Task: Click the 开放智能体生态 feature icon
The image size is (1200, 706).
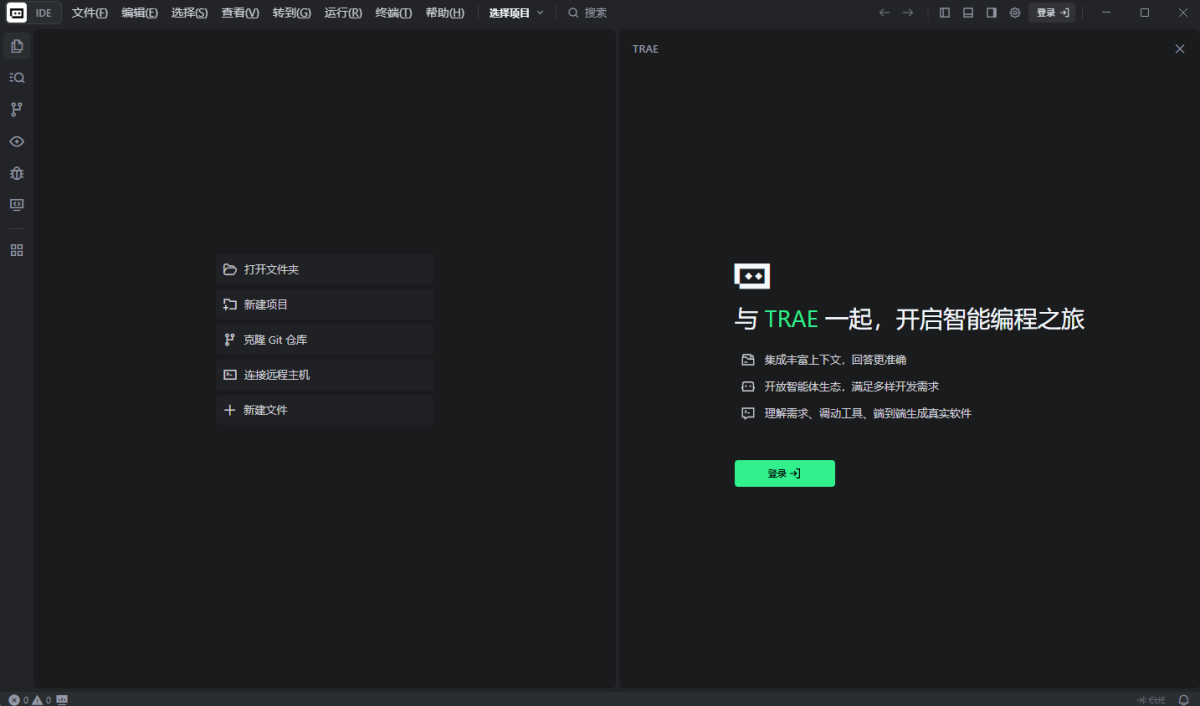Action: 747,387
